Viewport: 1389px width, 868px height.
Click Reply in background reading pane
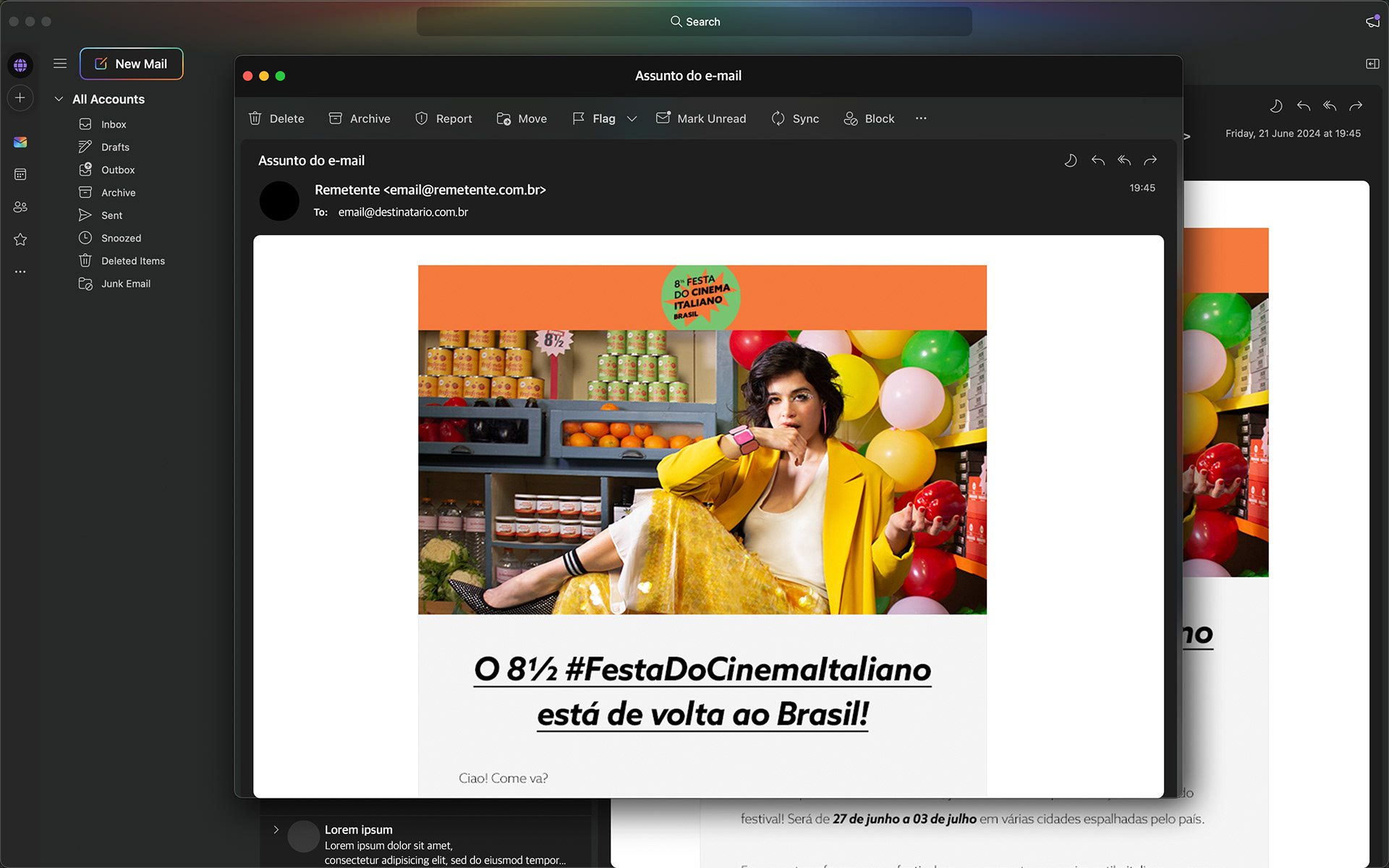coord(1303,106)
